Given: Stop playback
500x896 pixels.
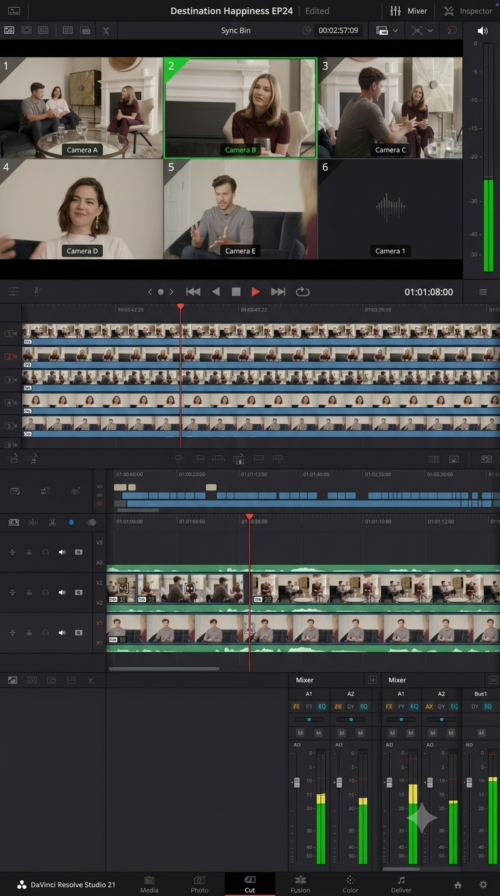Looking at the screenshot, I should click(235, 292).
